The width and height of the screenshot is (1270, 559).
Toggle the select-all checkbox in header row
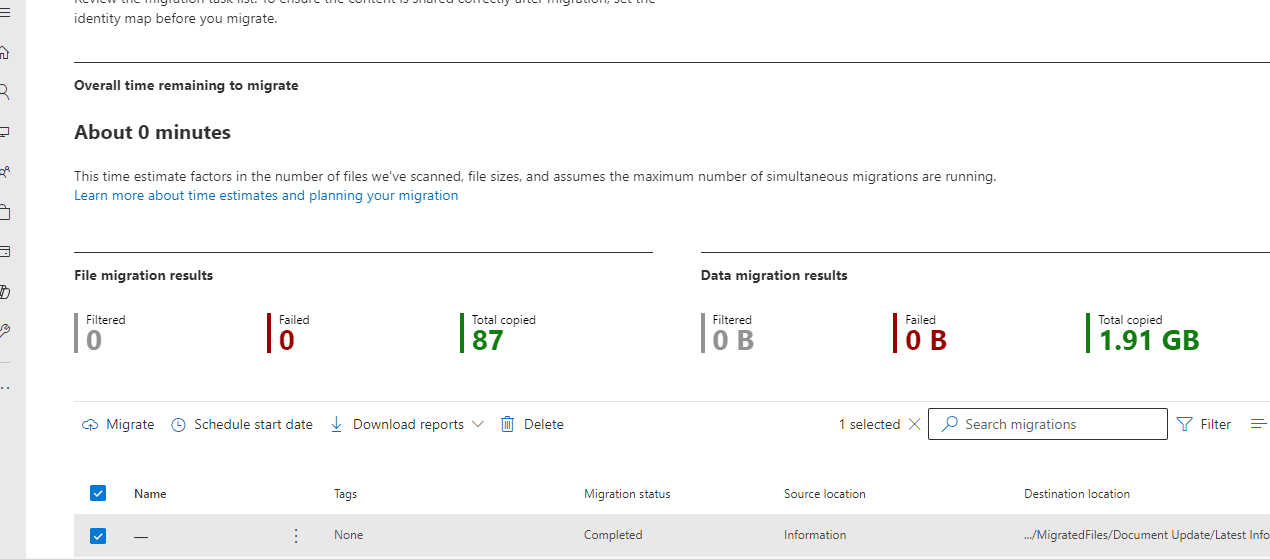(98, 493)
